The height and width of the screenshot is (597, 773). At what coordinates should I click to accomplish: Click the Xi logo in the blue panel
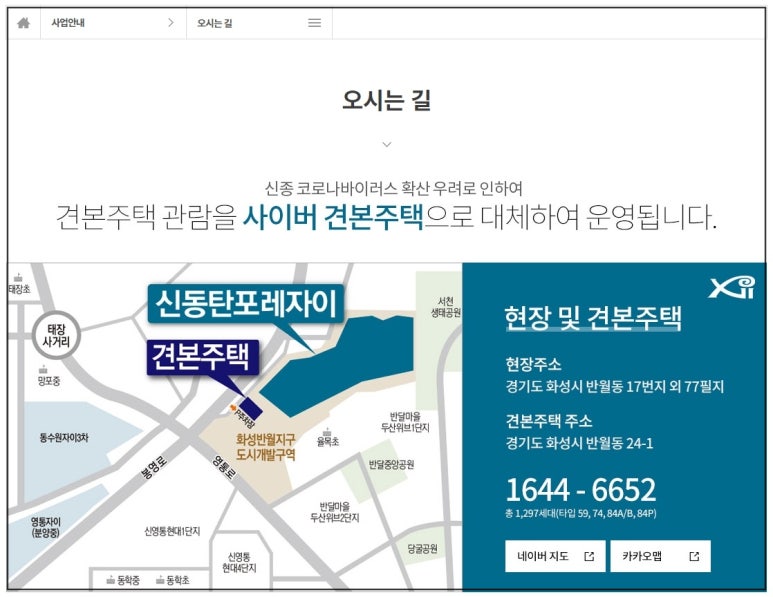coord(732,287)
